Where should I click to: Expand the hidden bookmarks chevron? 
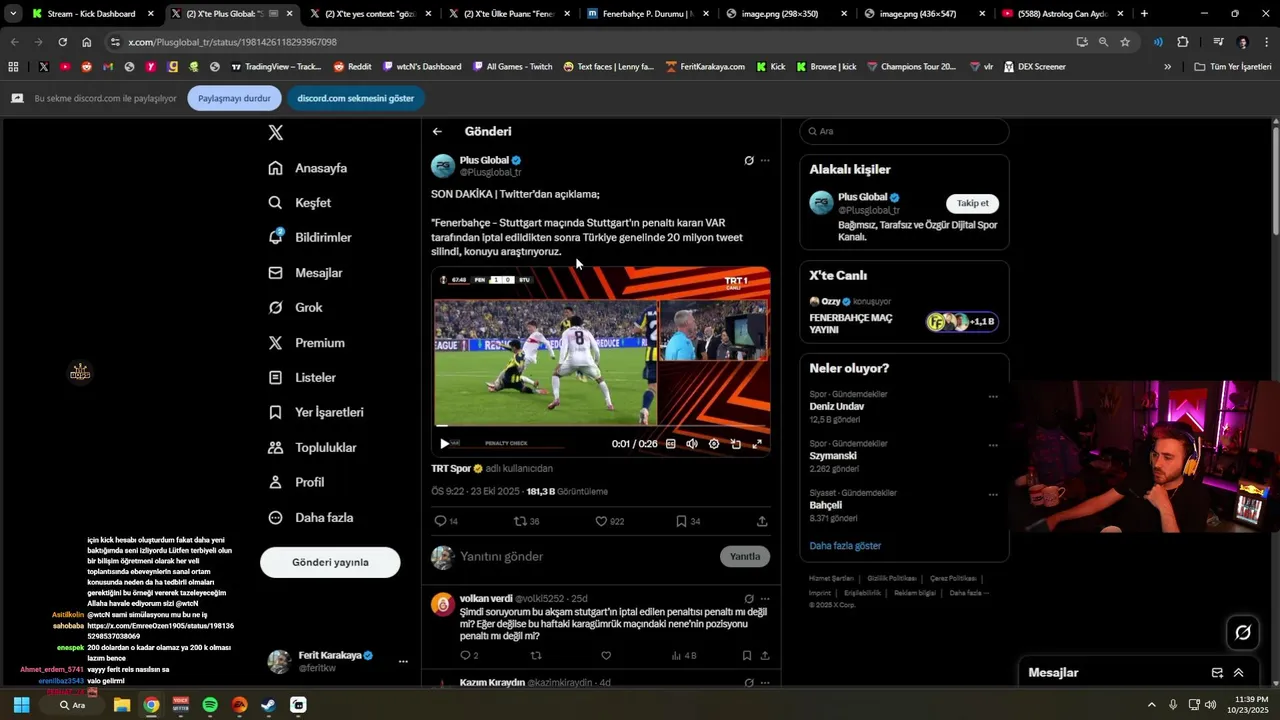tap(1167, 67)
